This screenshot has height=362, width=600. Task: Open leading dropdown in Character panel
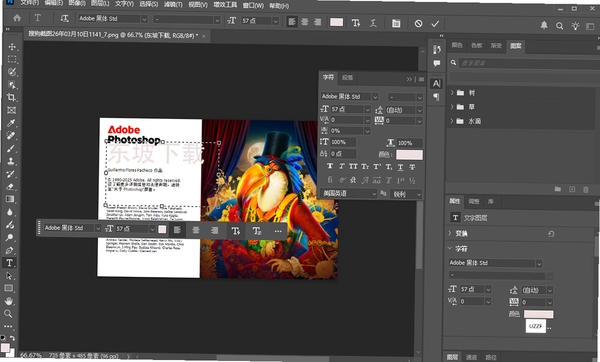click(419, 110)
